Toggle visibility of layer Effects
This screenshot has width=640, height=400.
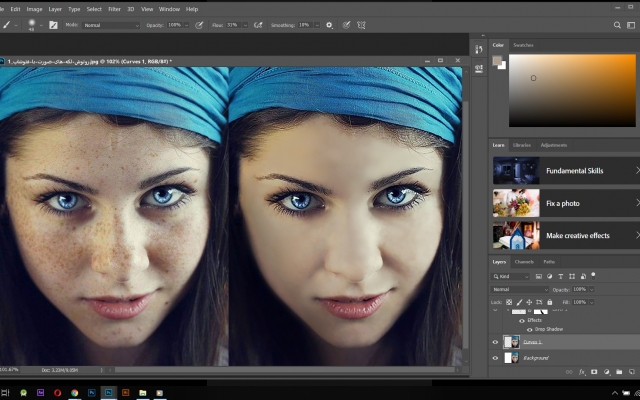pos(522,321)
